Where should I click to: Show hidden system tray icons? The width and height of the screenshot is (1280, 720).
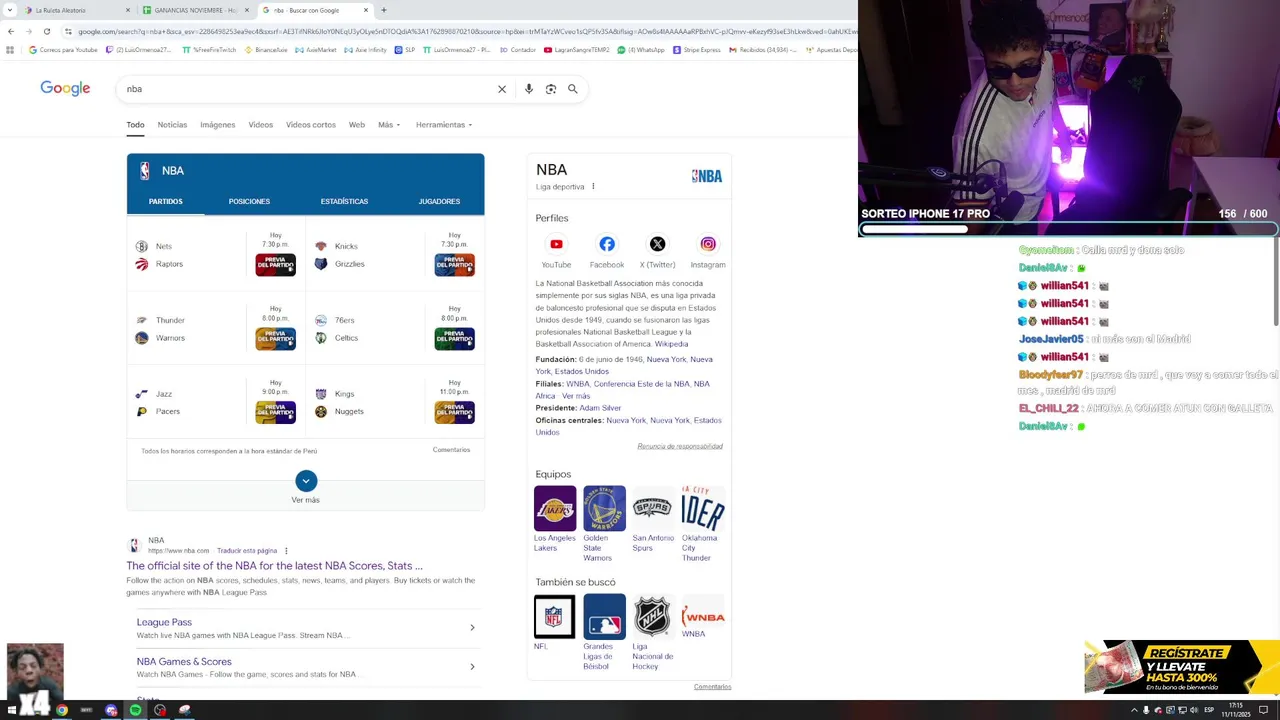pyautogui.click(x=1134, y=710)
